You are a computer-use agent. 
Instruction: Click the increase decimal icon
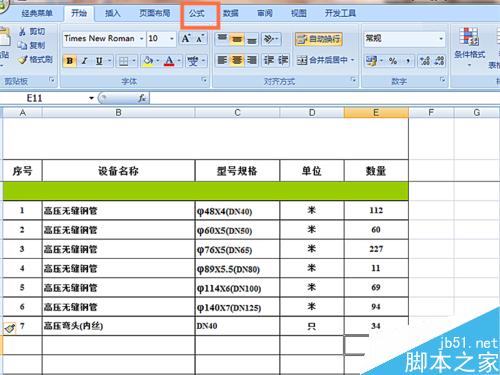tap(425, 61)
